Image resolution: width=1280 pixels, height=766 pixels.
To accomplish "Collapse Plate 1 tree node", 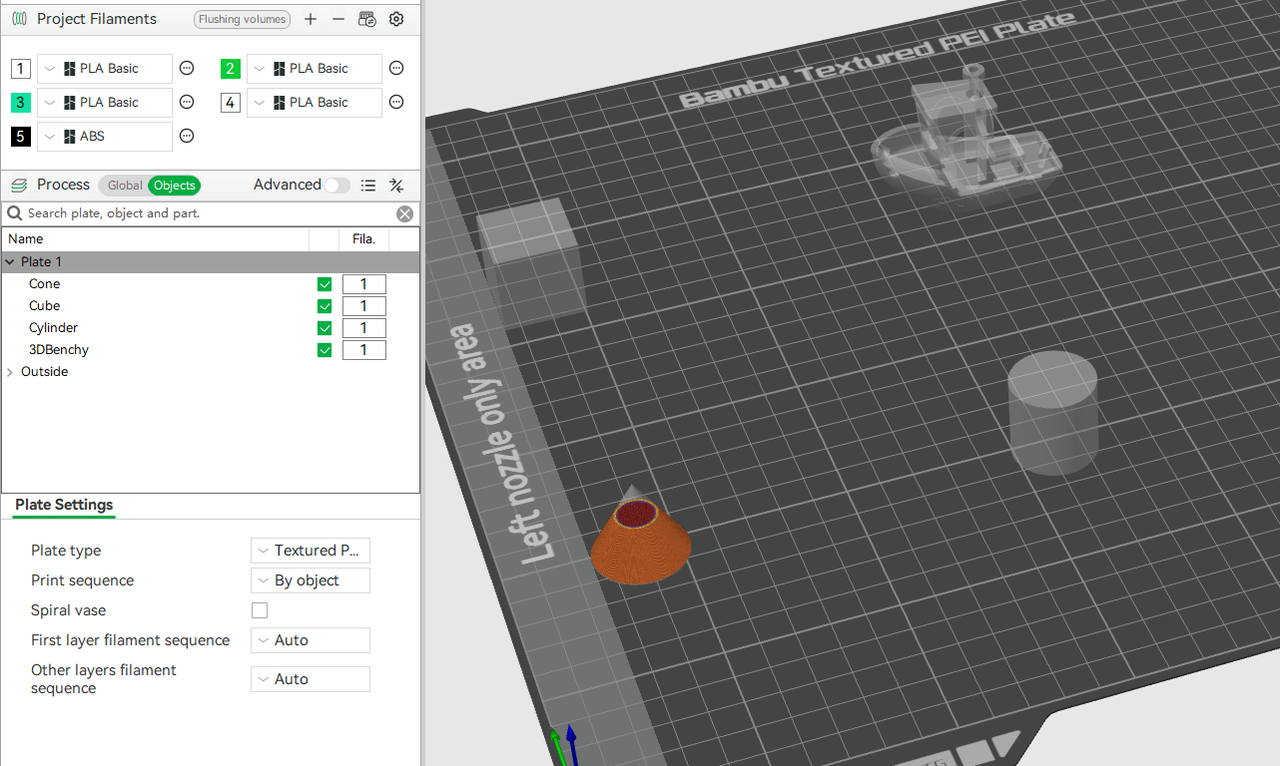I will pyautogui.click(x=10, y=262).
